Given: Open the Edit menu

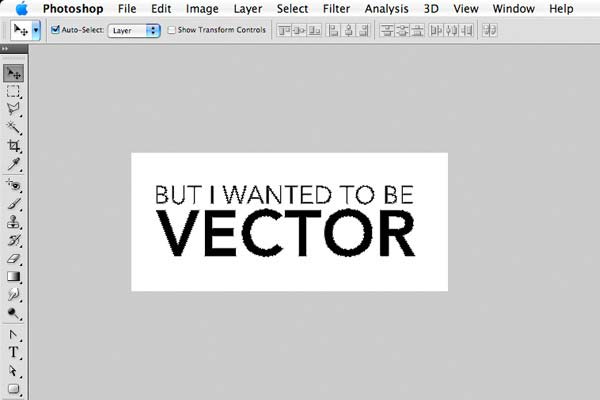Looking at the screenshot, I should tap(161, 8).
